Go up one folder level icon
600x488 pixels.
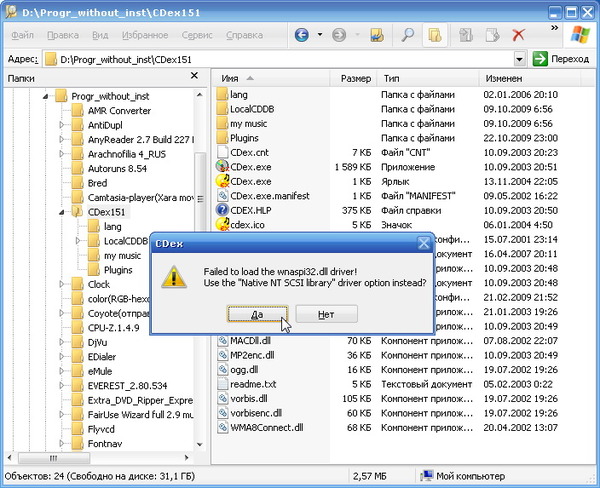(x=377, y=35)
